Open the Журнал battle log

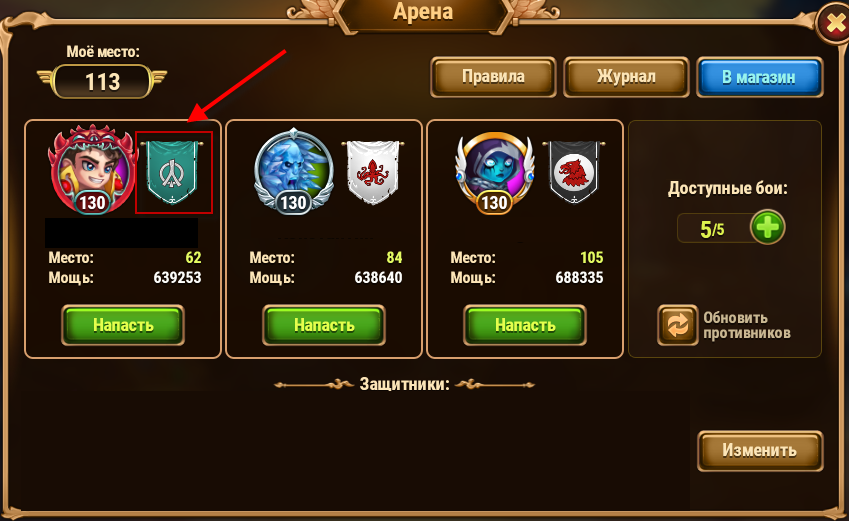pos(626,77)
